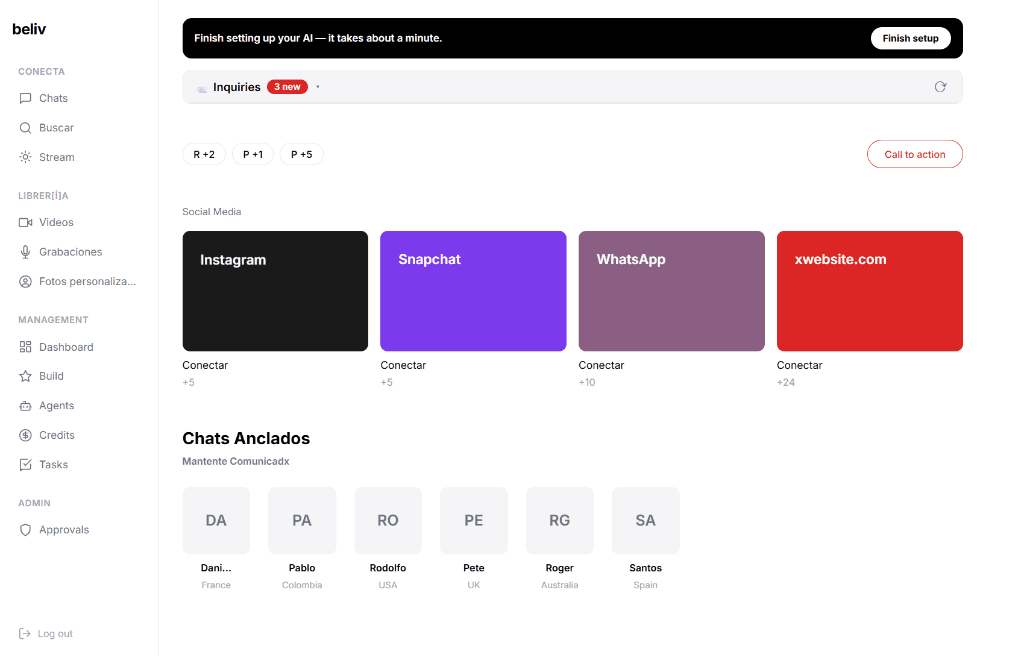The height and width of the screenshot is (656, 1024).
Task: Open the black Instagram card
Action: [275, 291]
